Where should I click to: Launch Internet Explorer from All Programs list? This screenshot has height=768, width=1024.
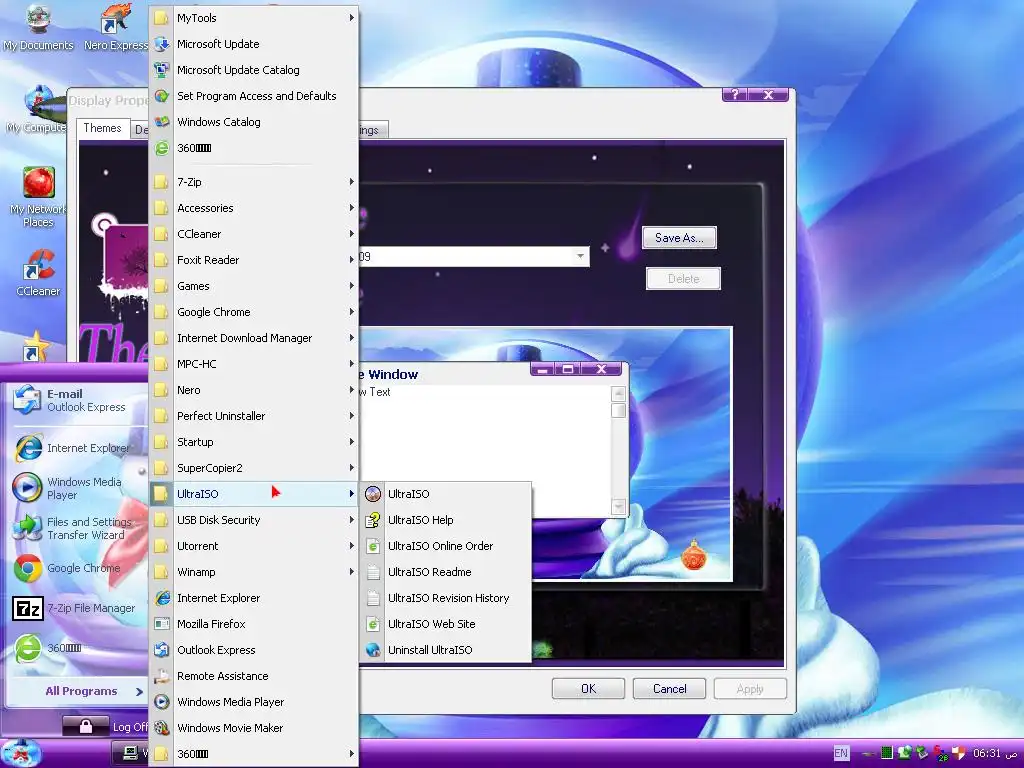point(254,598)
